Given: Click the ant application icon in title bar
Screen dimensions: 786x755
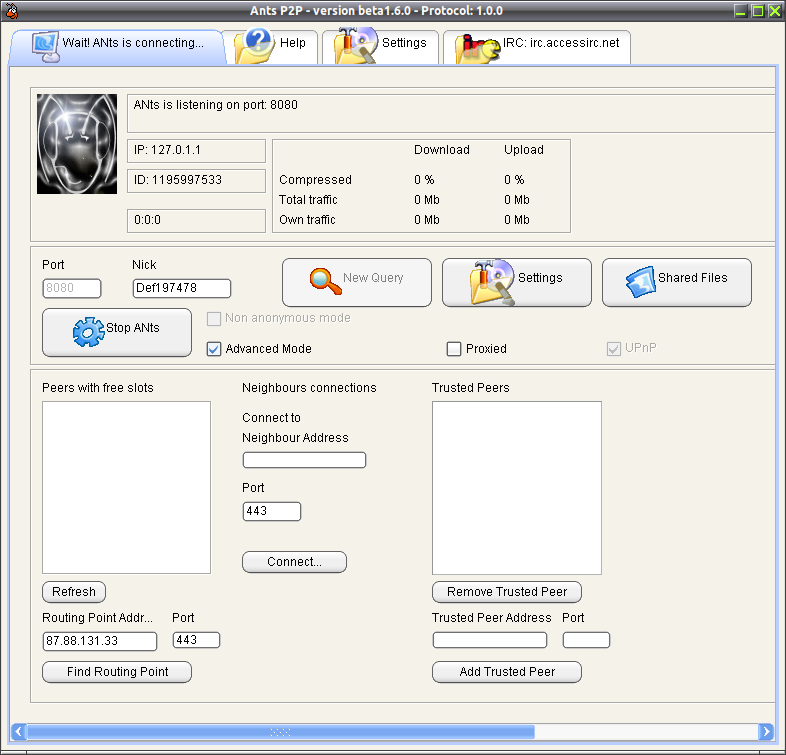Looking at the screenshot, I should point(11,11).
